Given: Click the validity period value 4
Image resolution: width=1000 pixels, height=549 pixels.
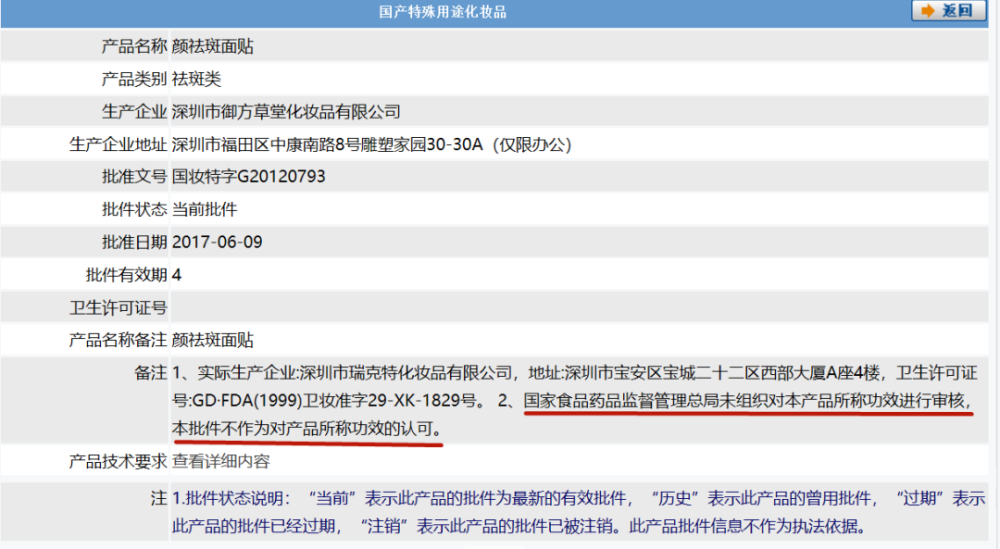Looking at the screenshot, I should pyautogui.click(x=177, y=275).
